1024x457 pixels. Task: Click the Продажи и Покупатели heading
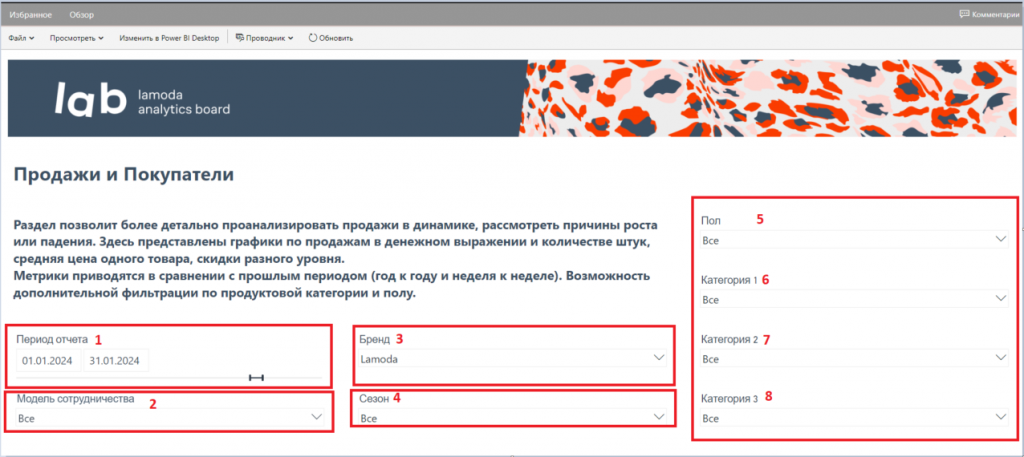[x=123, y=175]
